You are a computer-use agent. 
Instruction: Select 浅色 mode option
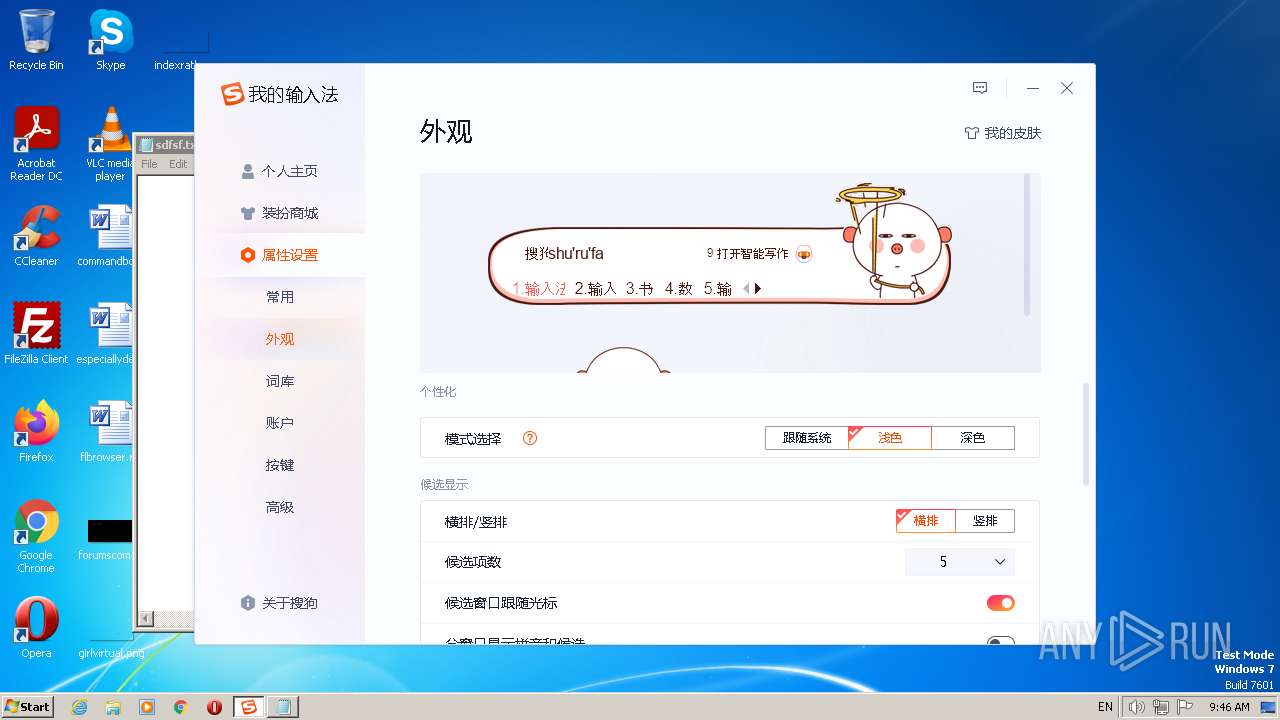[x=890, y=438]
